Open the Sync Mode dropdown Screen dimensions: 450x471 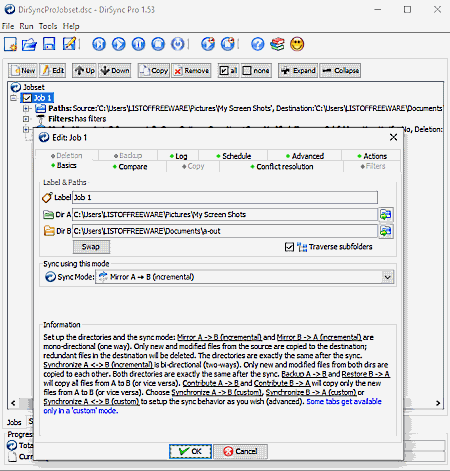point(387,277)
